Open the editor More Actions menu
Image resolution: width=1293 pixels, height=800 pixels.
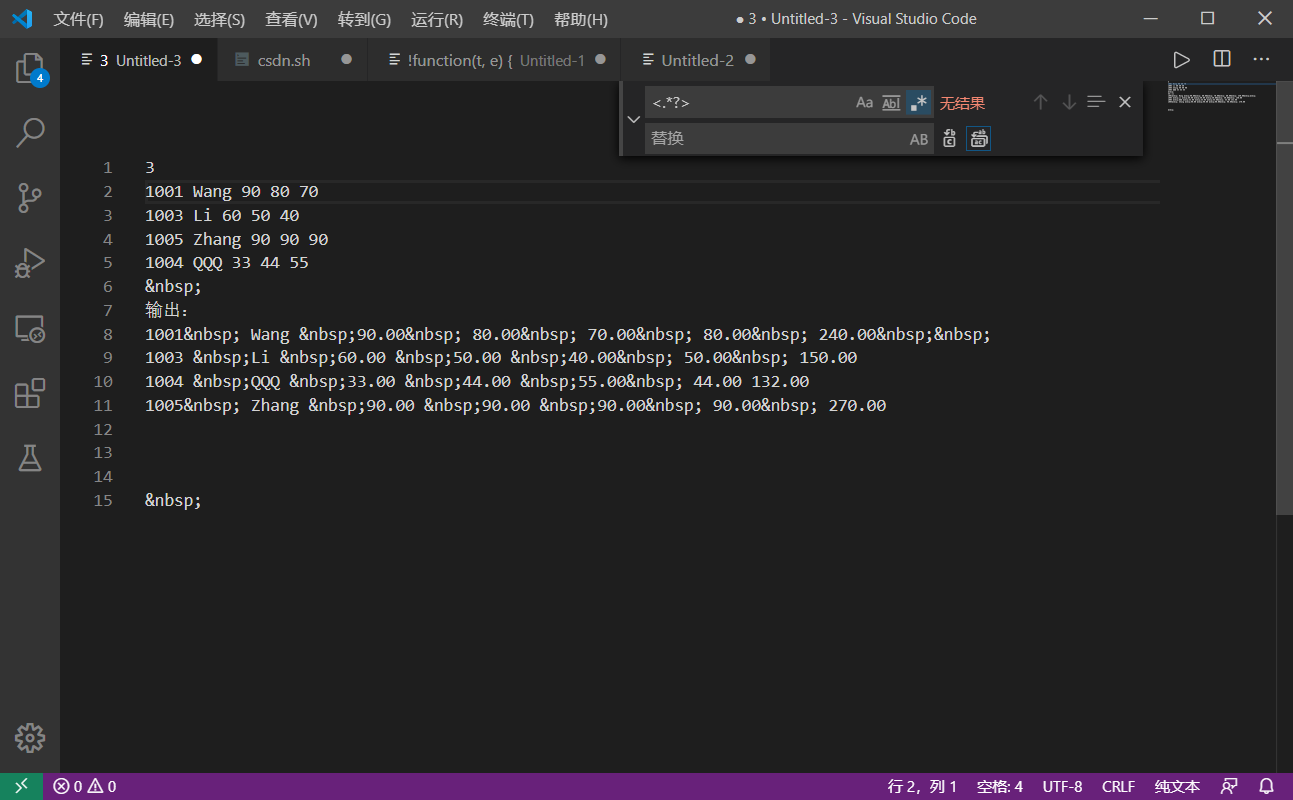coord(1262,60)
